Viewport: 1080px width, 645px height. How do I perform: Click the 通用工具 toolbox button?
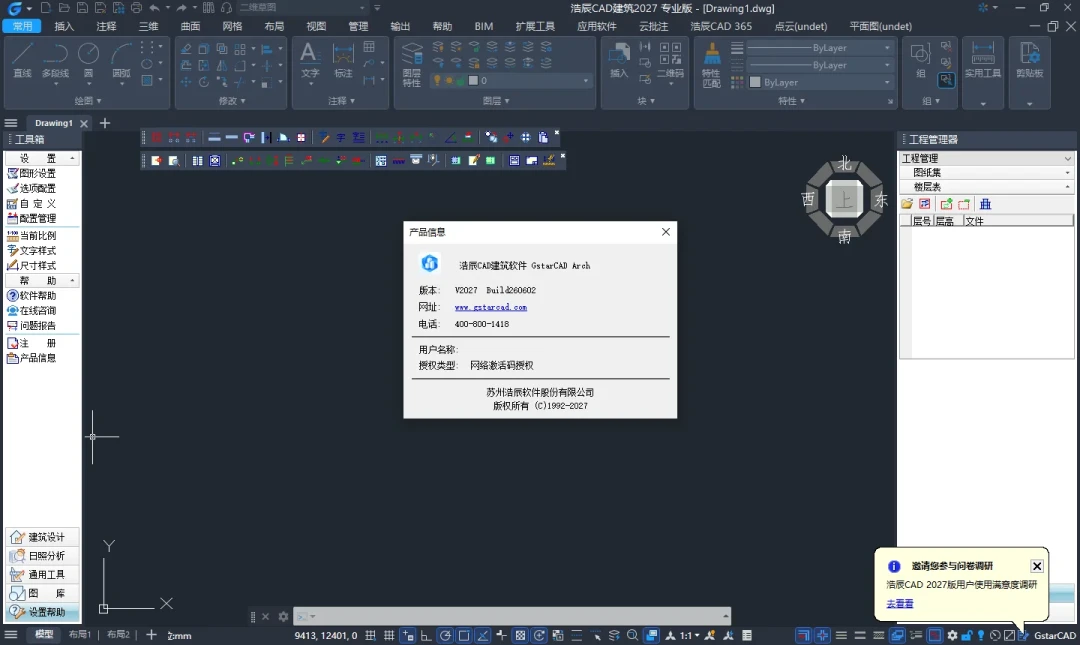pyautogui.click(x=43, y=574)
